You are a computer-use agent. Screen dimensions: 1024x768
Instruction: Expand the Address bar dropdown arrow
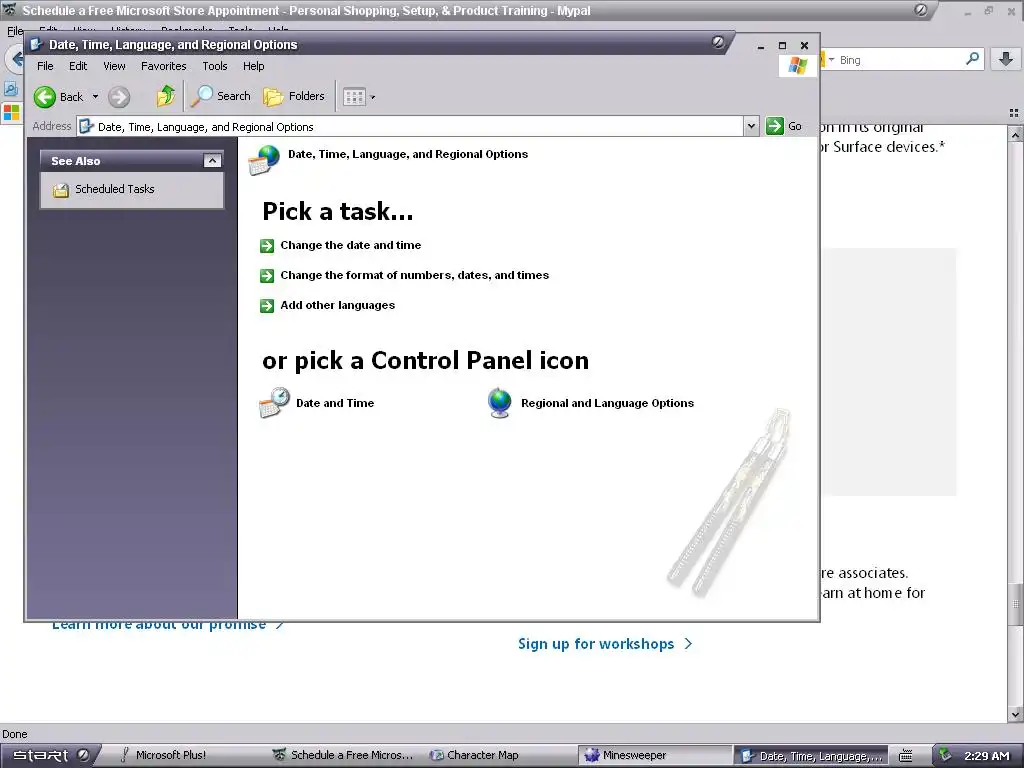(x=751, y=126)
